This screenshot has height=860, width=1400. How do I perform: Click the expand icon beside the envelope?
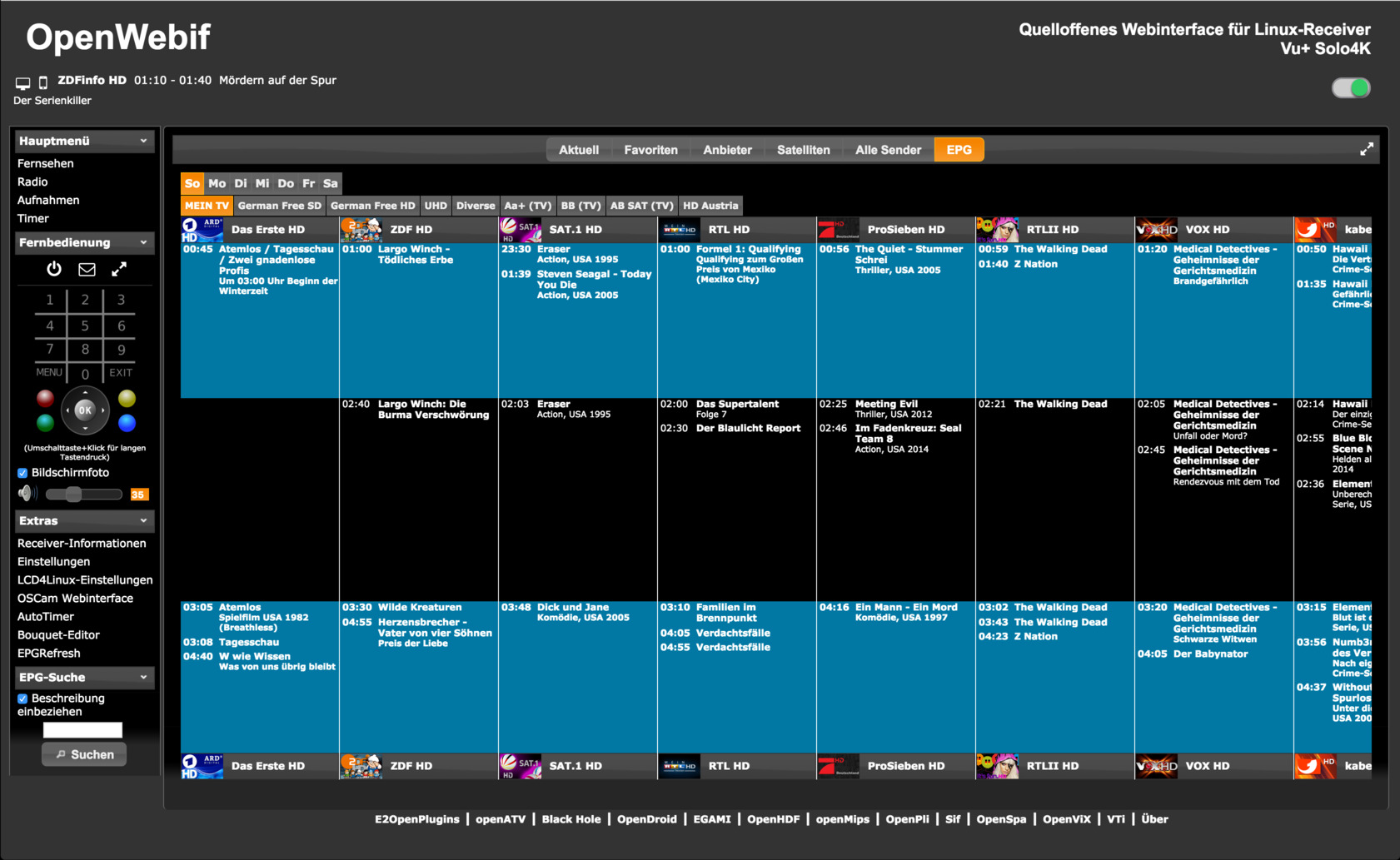pyautogui.click(x=119, y=269)
